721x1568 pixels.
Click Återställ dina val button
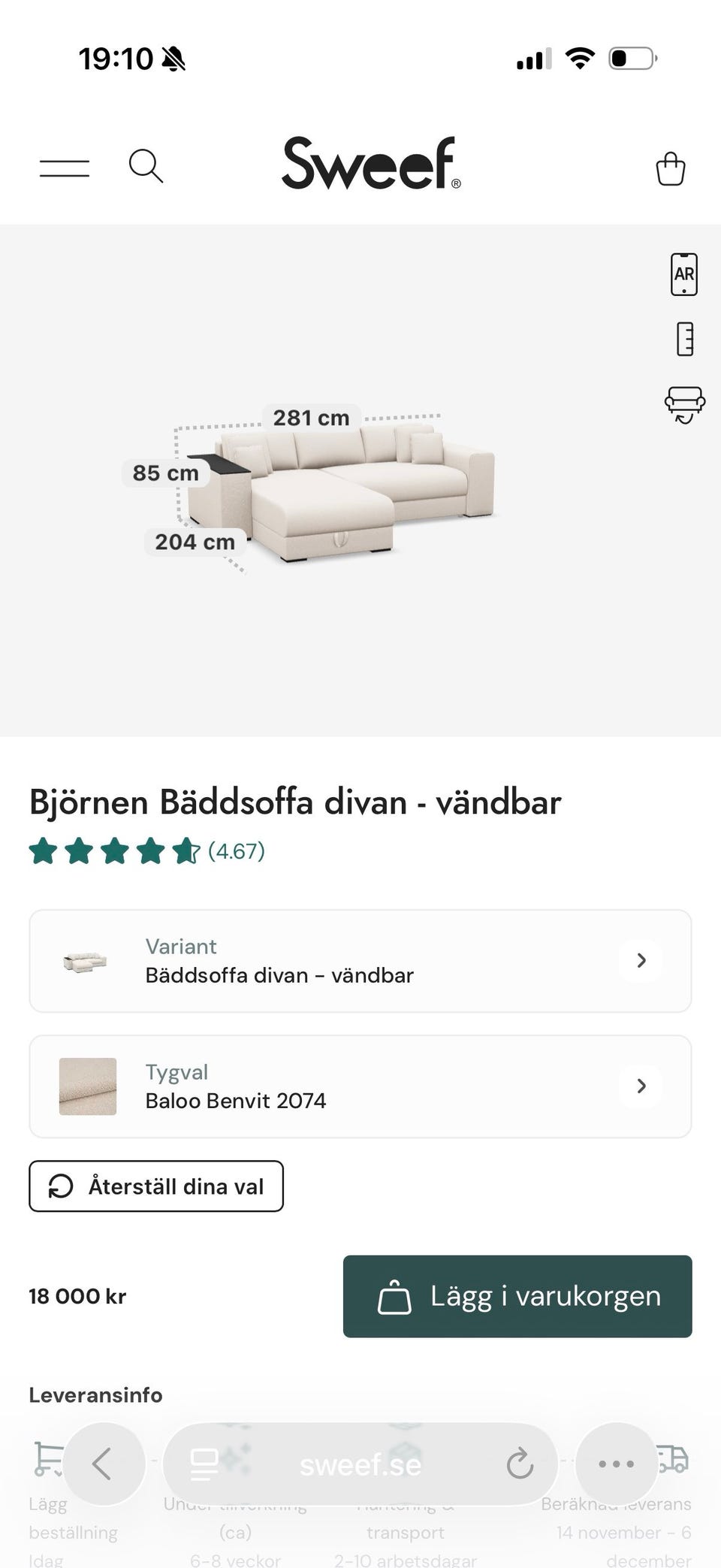point(156,1186)
